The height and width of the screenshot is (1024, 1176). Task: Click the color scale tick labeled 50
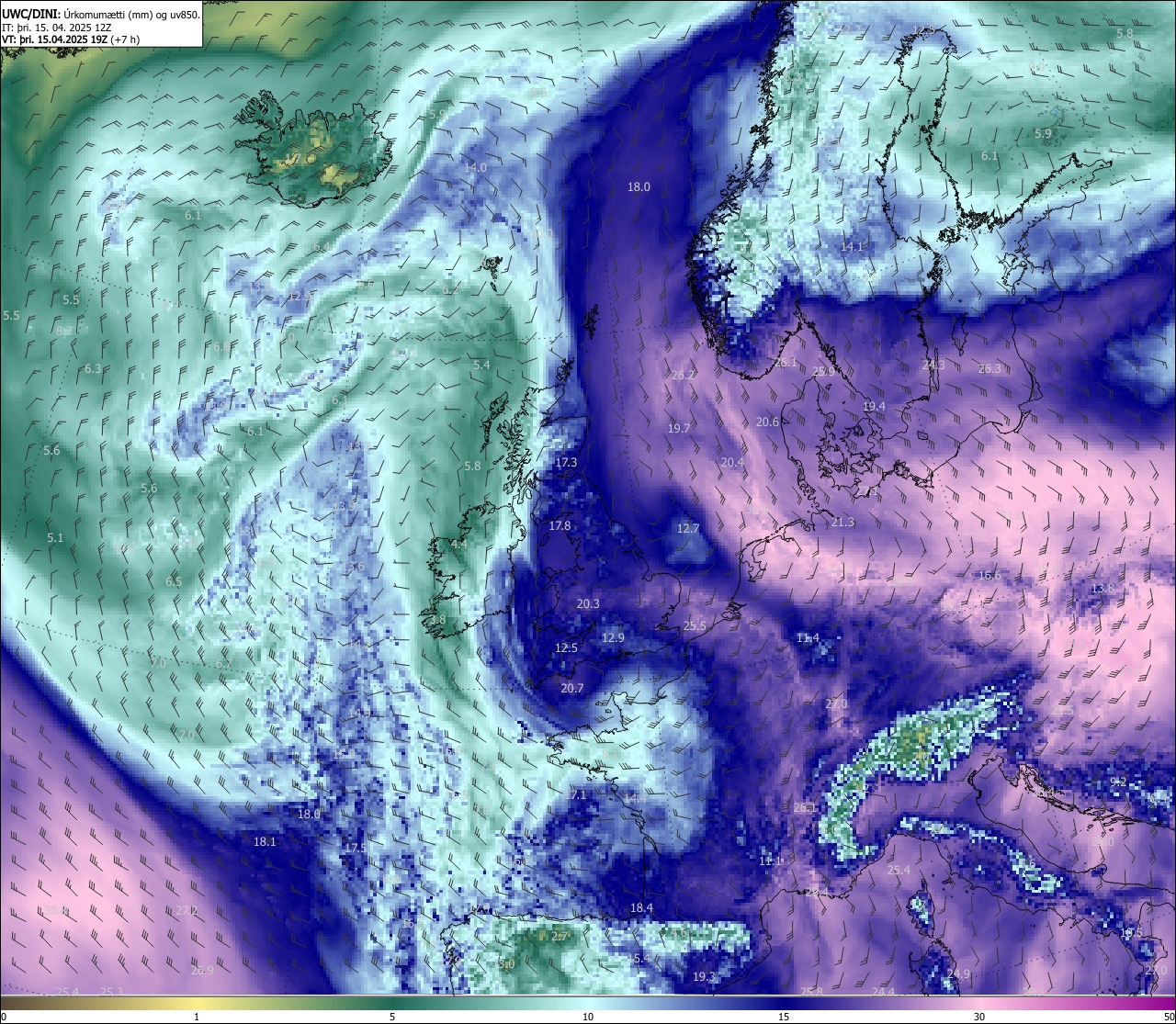click(1168, 1017)
